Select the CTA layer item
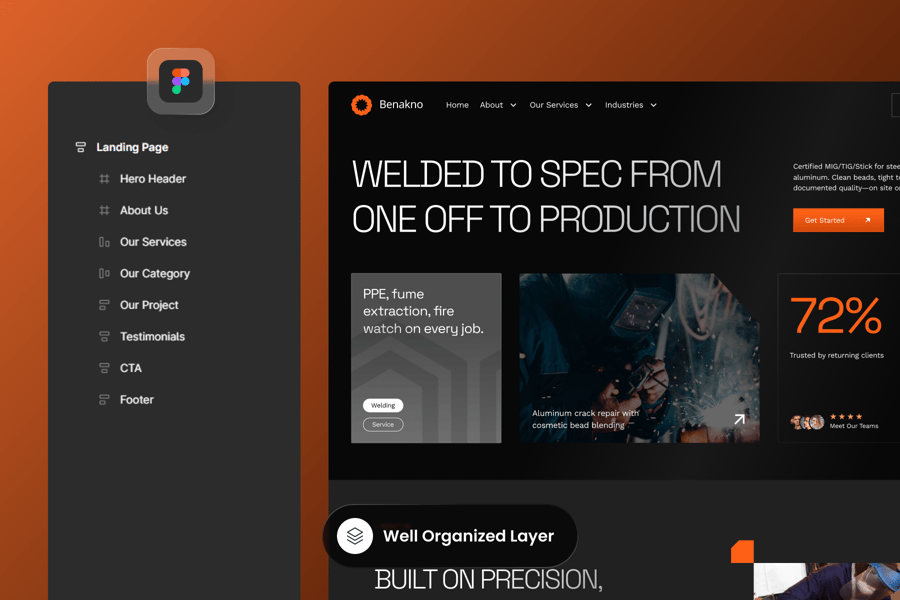The height and width of the screenshot is (600, 900). pos(131,368)
